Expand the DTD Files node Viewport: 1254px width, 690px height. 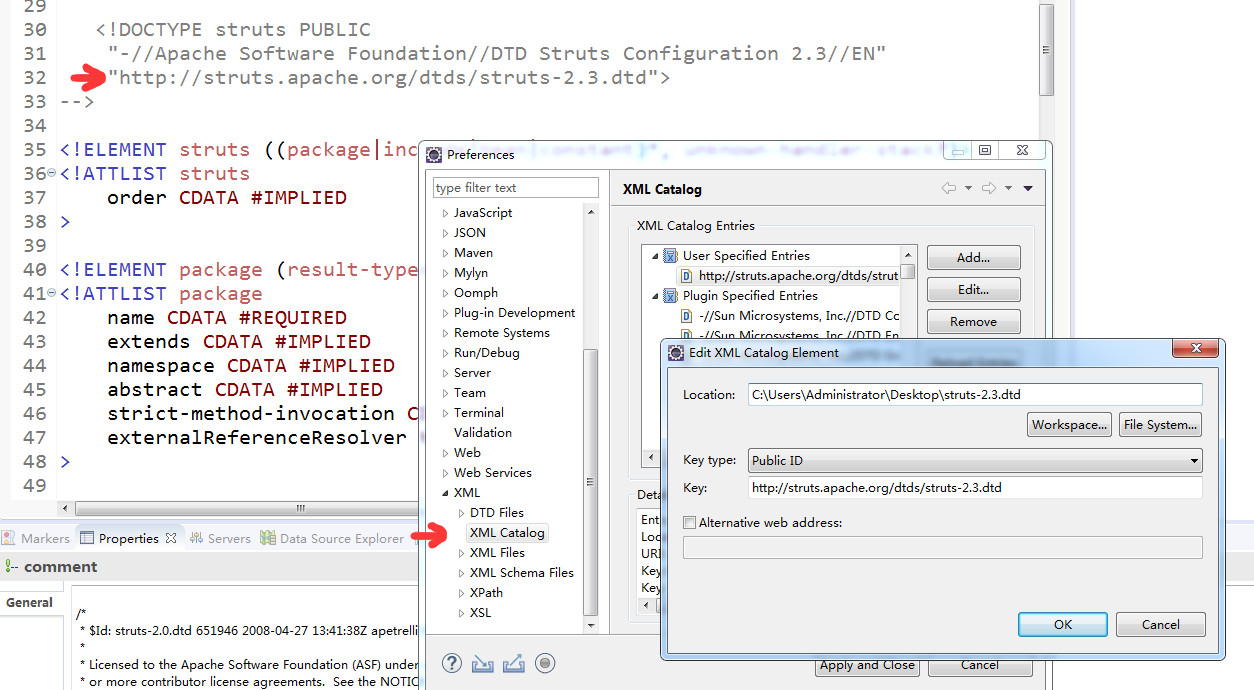coord(461,513)
